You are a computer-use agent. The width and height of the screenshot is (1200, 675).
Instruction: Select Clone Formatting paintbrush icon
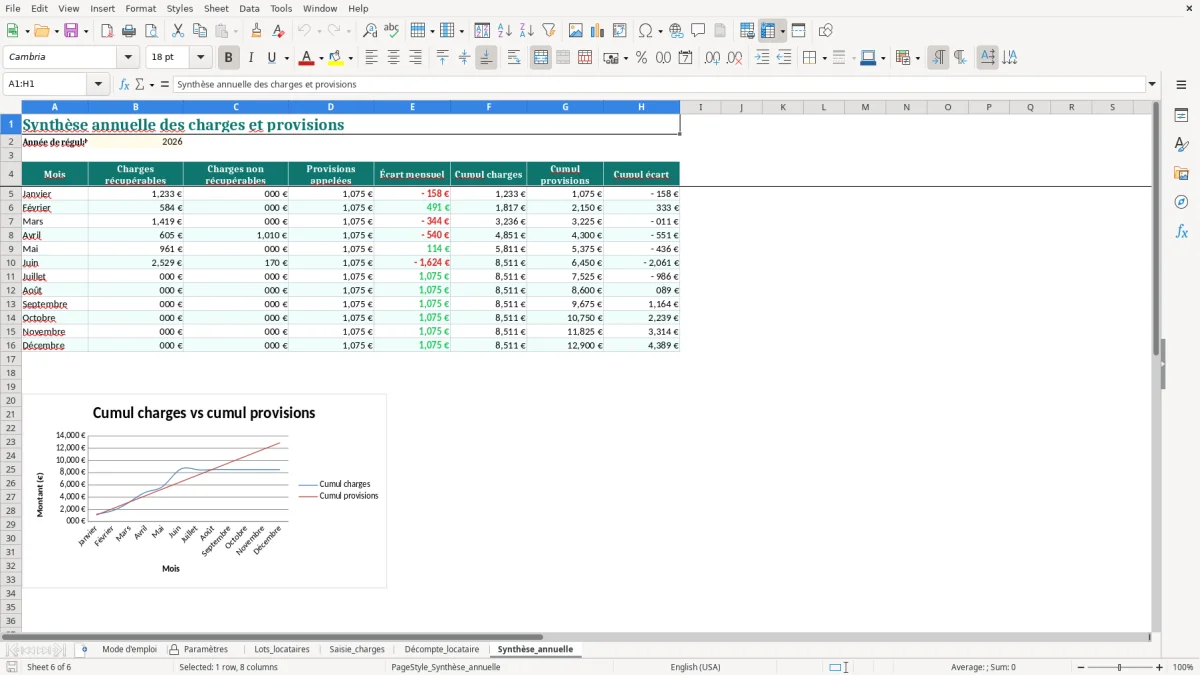click(x=257, y=31)
